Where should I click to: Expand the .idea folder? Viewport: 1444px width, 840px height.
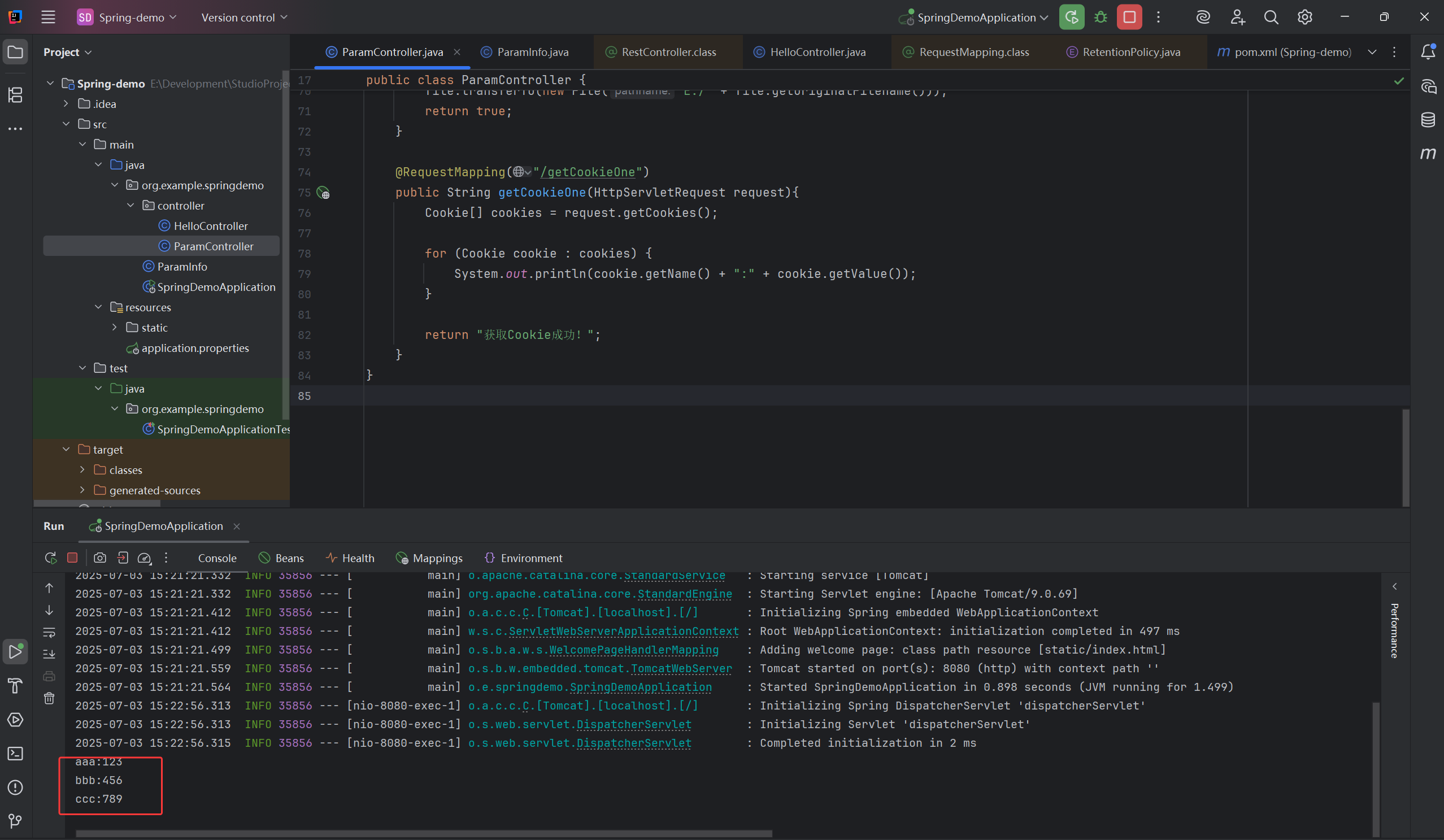click(x=67, y=104)
